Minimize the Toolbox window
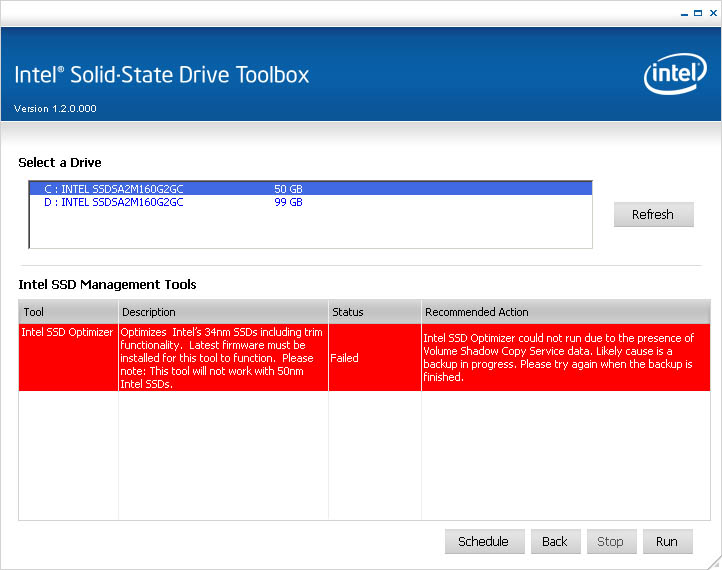The height and width of the screenshot is (570, 722). coord(684,14)
